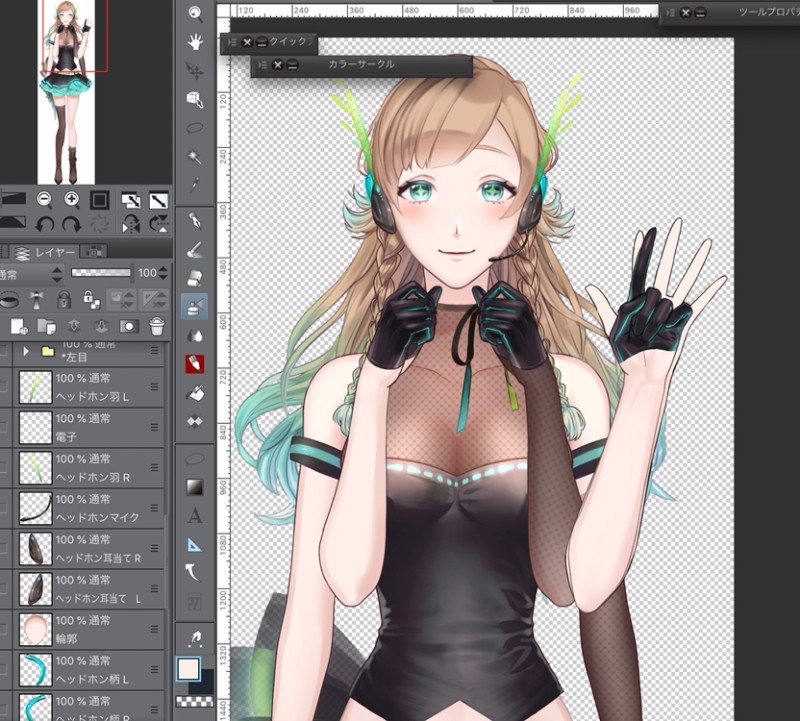Merge with layer below button
This screenshot has height=721, width=800.
[102, 327]
